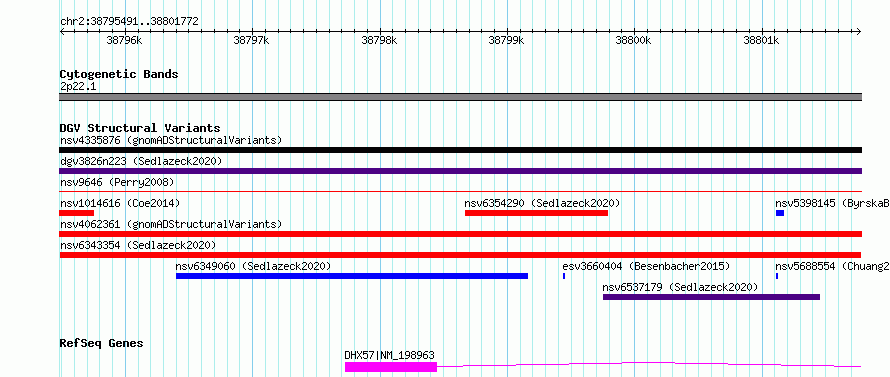Click the DGV Structural Variants track title
890x377 pixels.
(x=140, y=128)
